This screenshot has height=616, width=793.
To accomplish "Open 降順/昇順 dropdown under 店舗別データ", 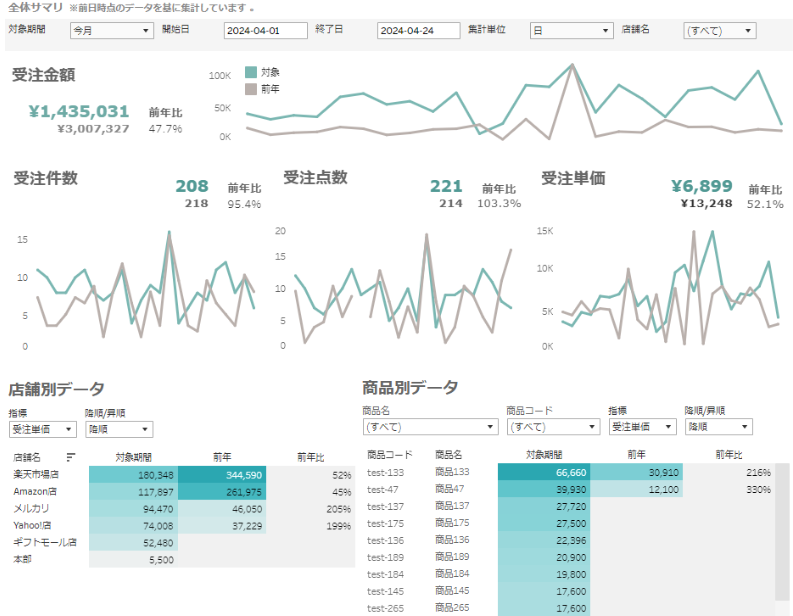I will 118,429.
